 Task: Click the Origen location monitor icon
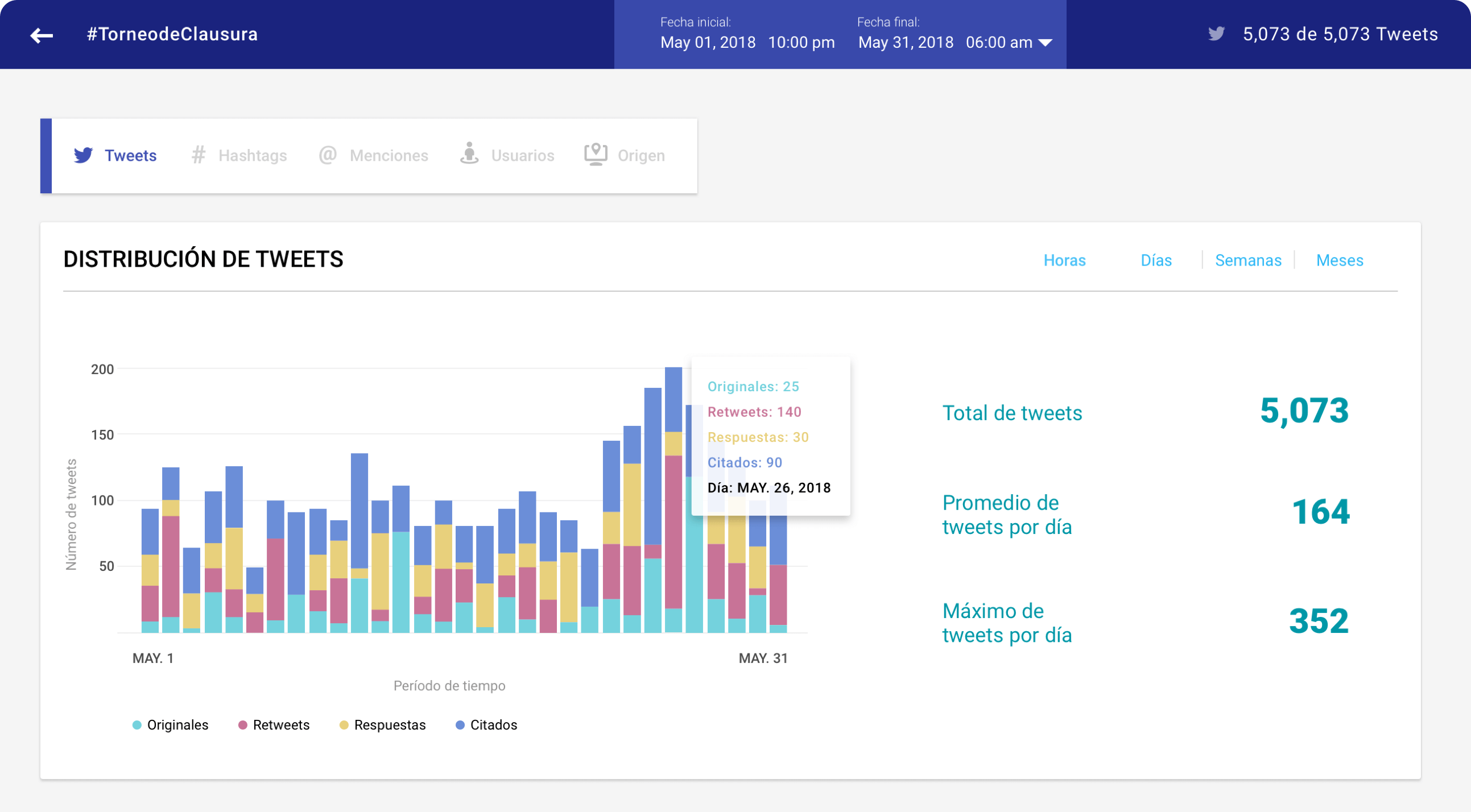point(595,154)
